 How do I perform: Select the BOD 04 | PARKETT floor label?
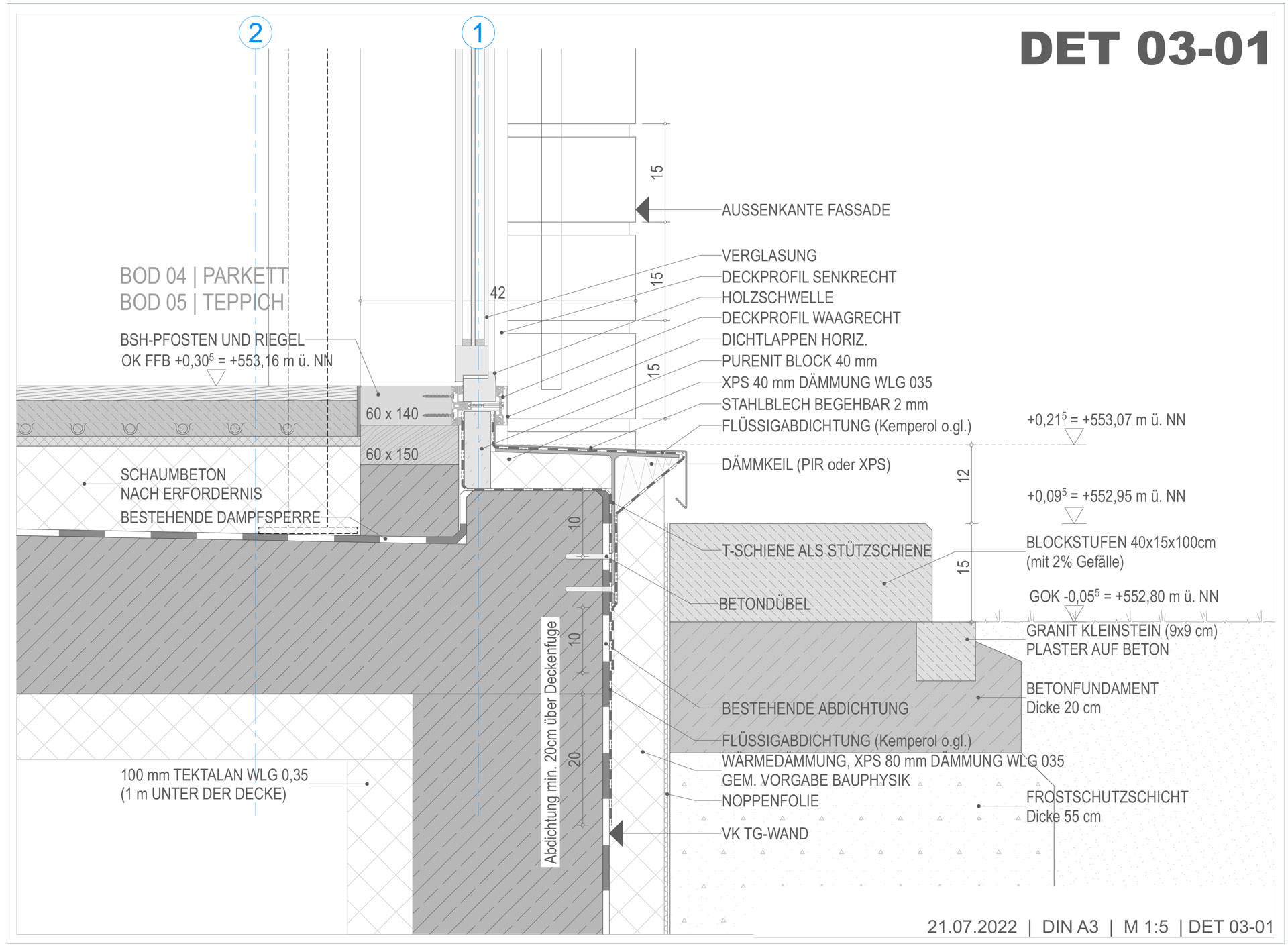click(x=203, y=276)
